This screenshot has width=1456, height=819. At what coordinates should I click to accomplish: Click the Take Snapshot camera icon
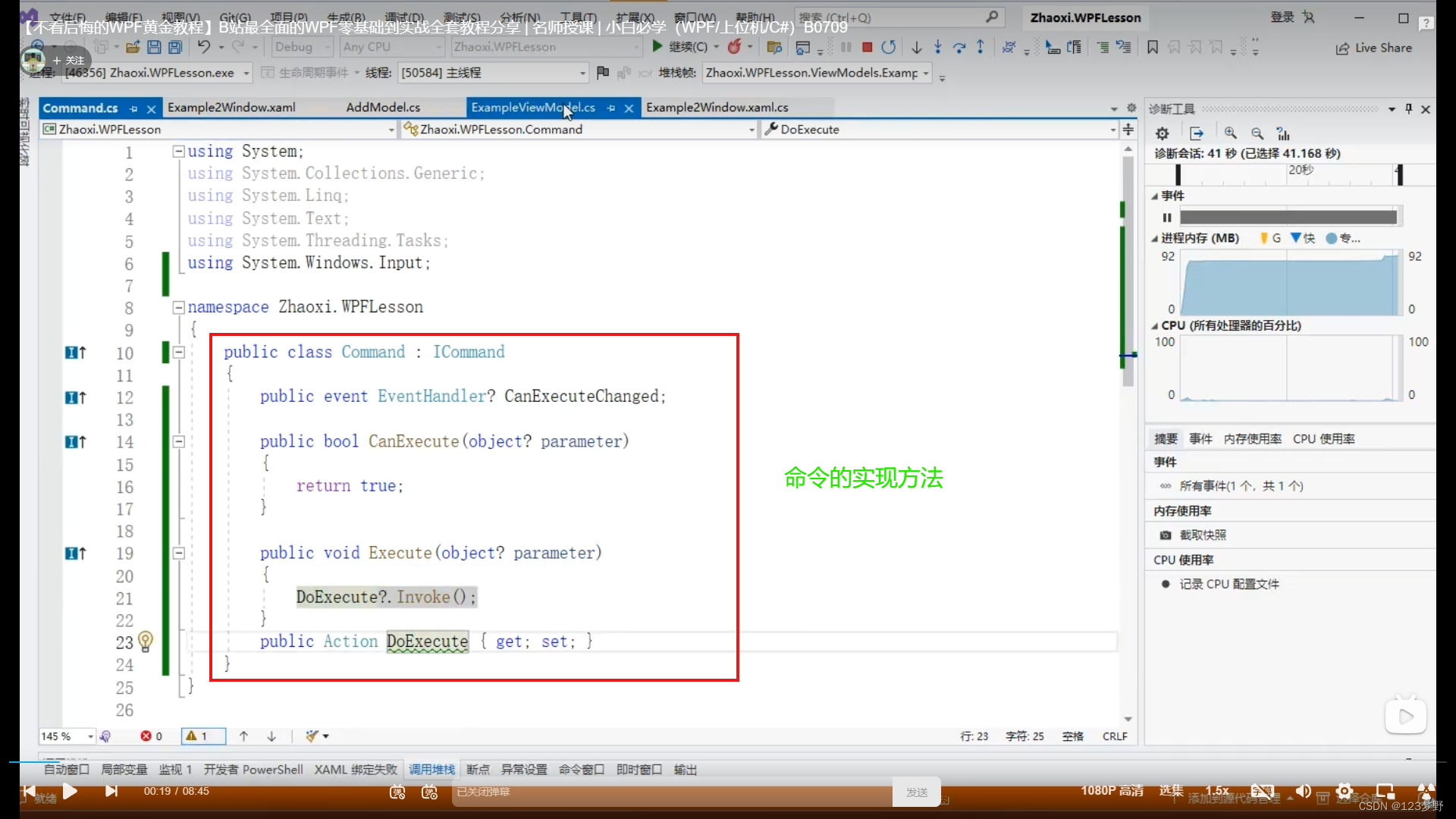(1166, 535)
